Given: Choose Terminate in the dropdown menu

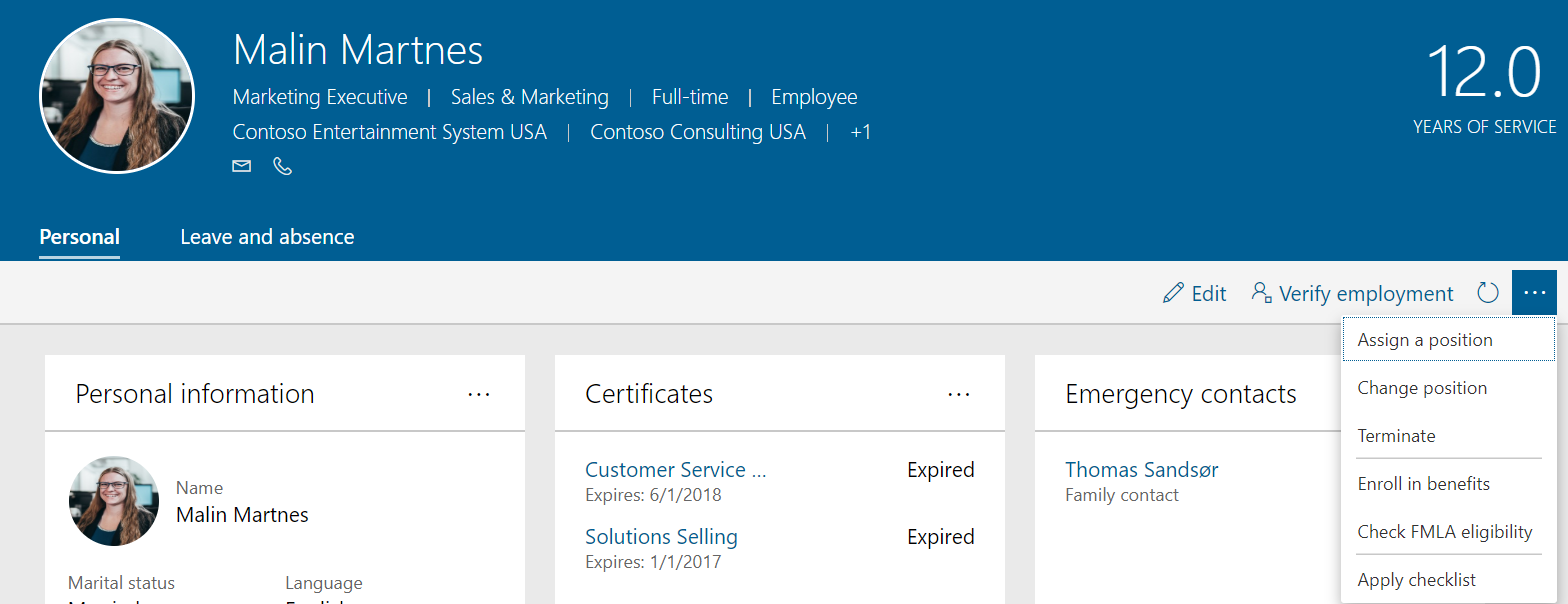Looking at the screenshot, I should 1396,436.
